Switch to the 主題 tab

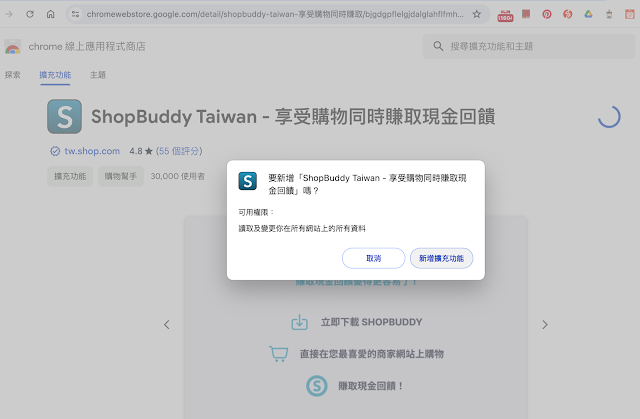coord(98,75)
